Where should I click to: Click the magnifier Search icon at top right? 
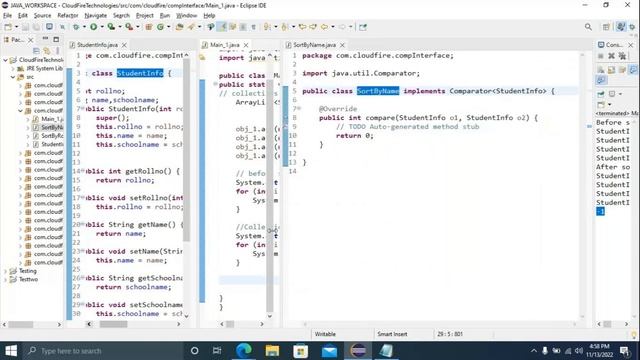(x=588, y=27)
